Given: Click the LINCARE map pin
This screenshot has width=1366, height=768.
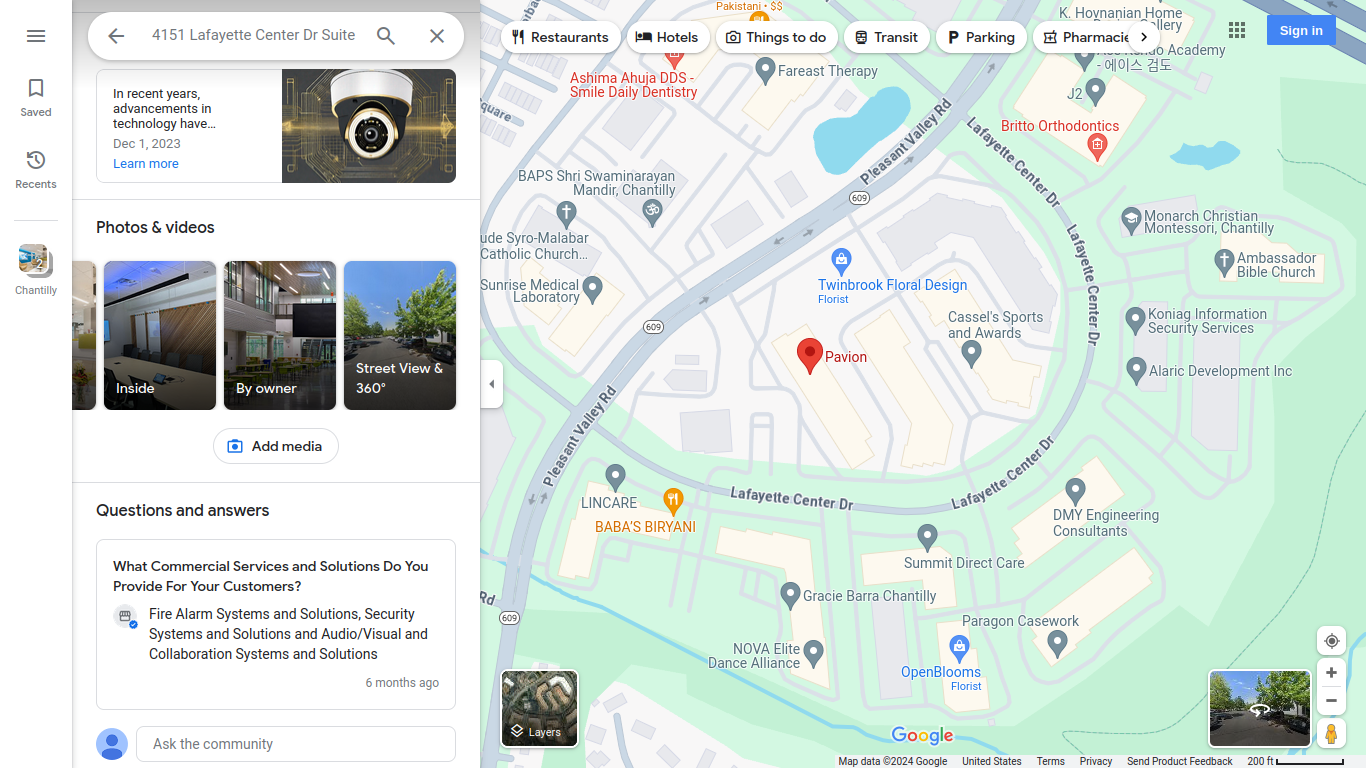Looking at the screenshot, I should pyautogui.click(x=616, y=476).
